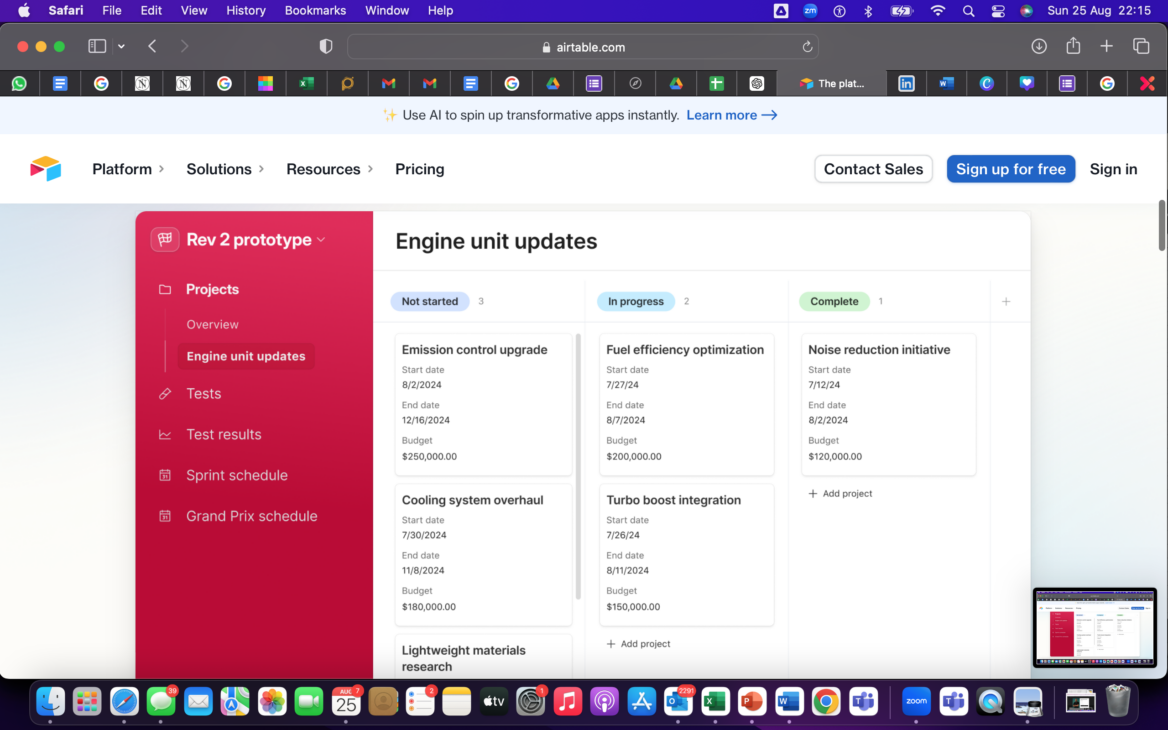Open Control Center in menu bar
This screenshot has width=1168, height=730.
point(998,11)
